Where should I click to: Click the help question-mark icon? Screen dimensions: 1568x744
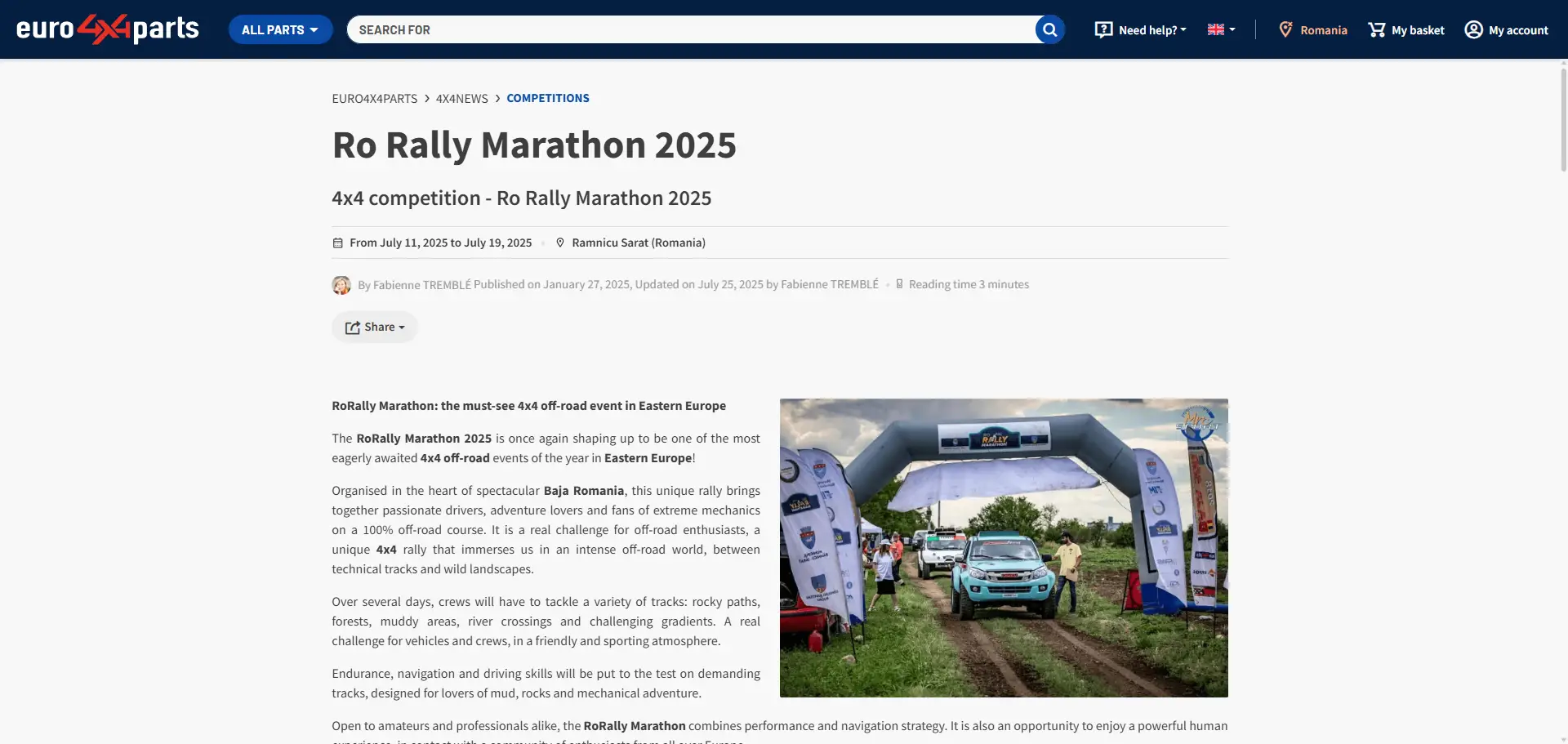point(1103,30)
